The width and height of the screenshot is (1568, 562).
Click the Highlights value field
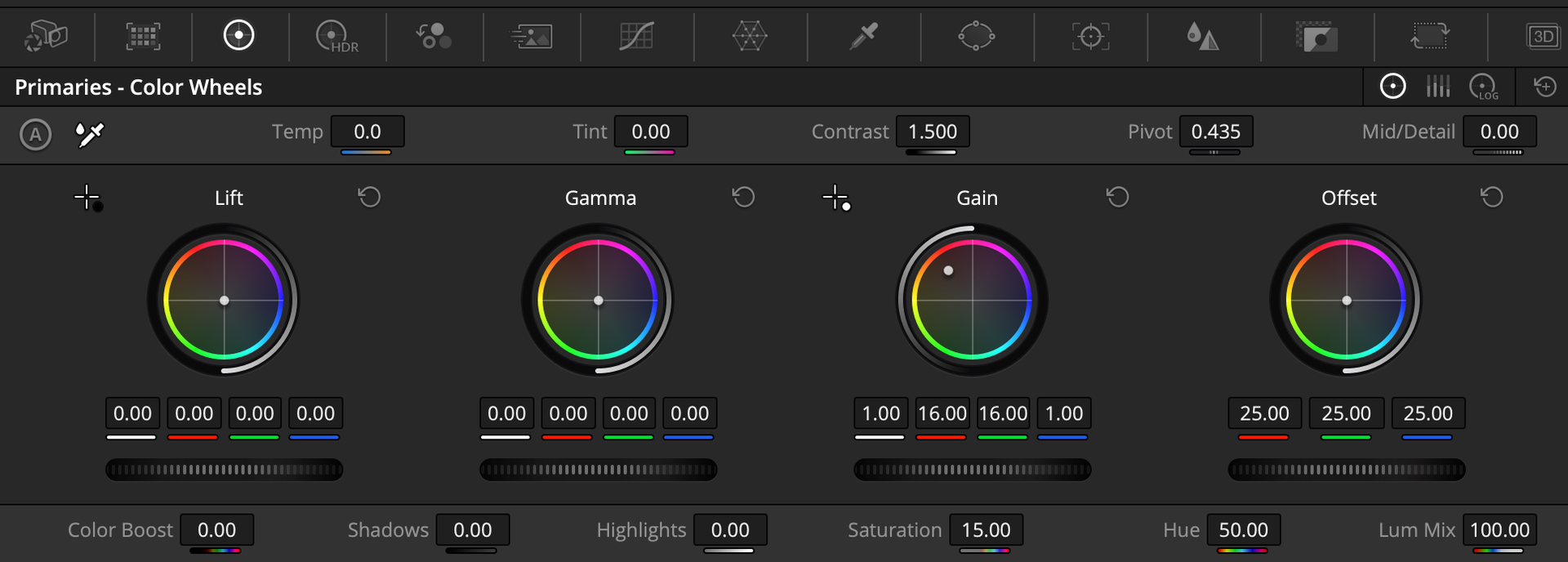point(730,530)
